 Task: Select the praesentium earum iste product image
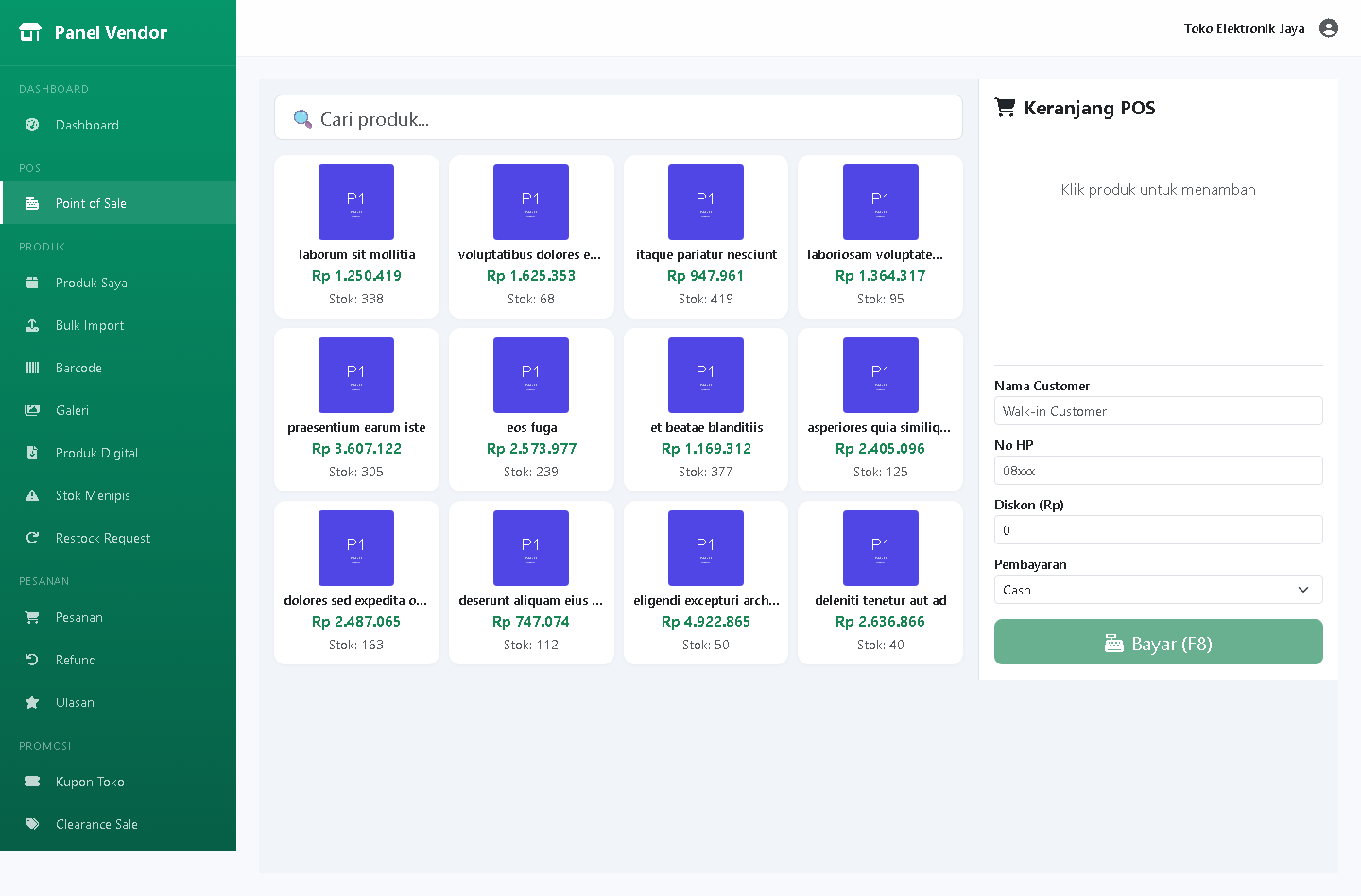(356, 375)
